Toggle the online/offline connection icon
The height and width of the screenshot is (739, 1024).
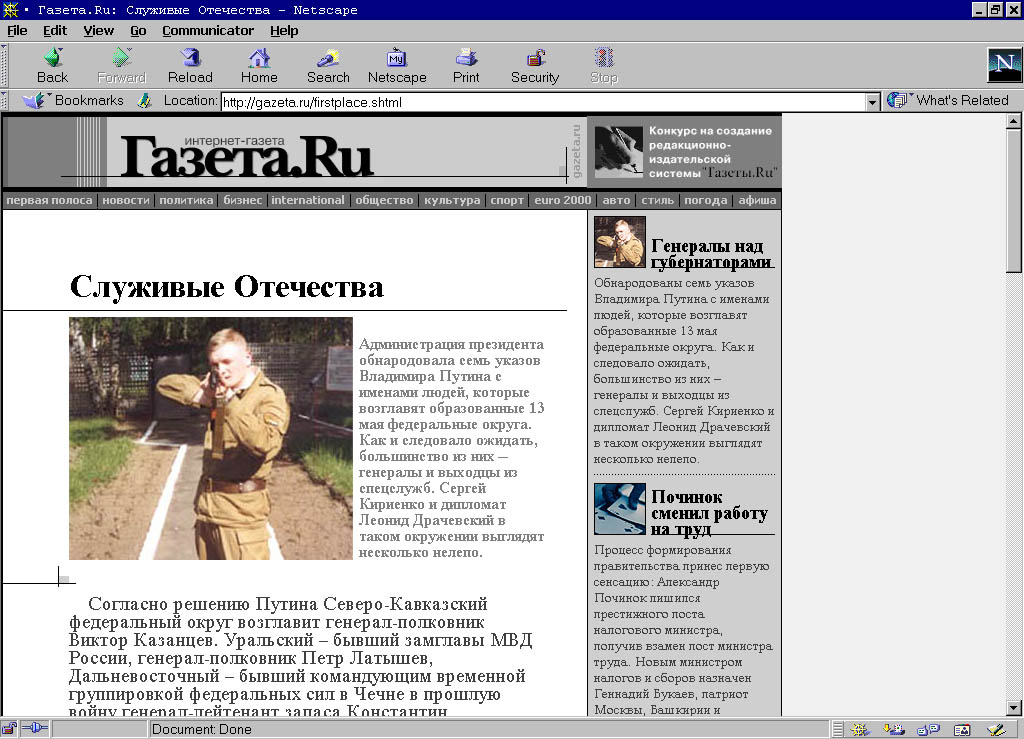(x=35, y=729)
